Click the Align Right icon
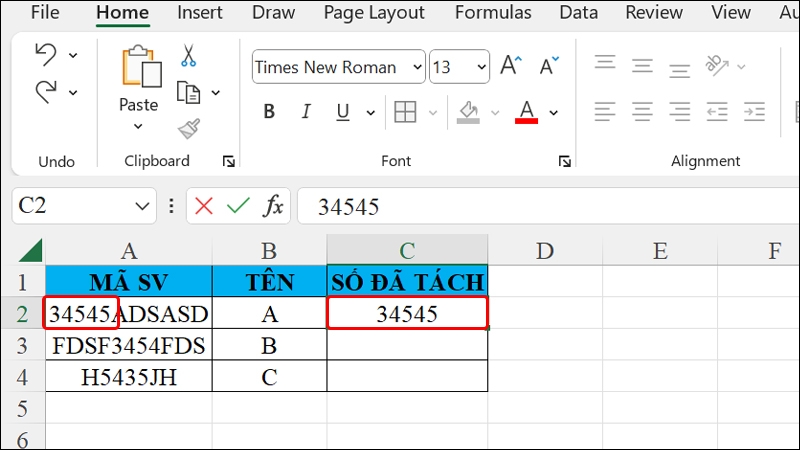The height and width of the screenshot is (450, 800). pyautogui.click(x=680, y=112)
